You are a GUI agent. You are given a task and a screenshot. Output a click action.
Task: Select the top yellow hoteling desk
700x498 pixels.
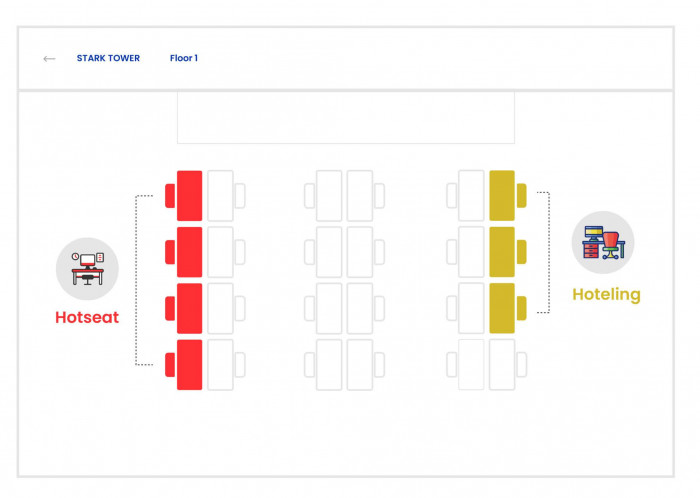pos(502,195)
